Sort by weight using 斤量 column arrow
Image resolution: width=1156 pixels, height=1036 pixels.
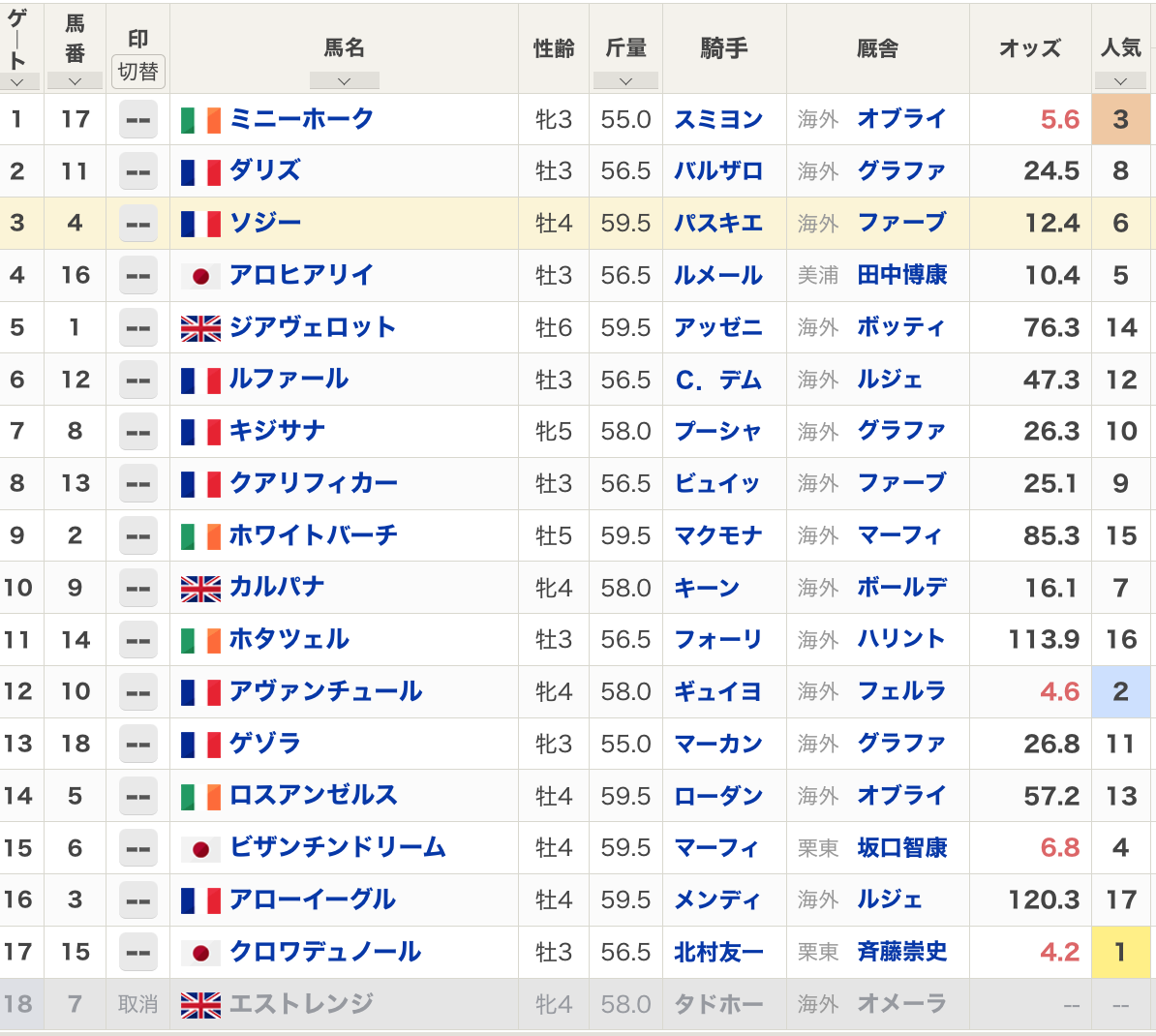coord(625,81)
